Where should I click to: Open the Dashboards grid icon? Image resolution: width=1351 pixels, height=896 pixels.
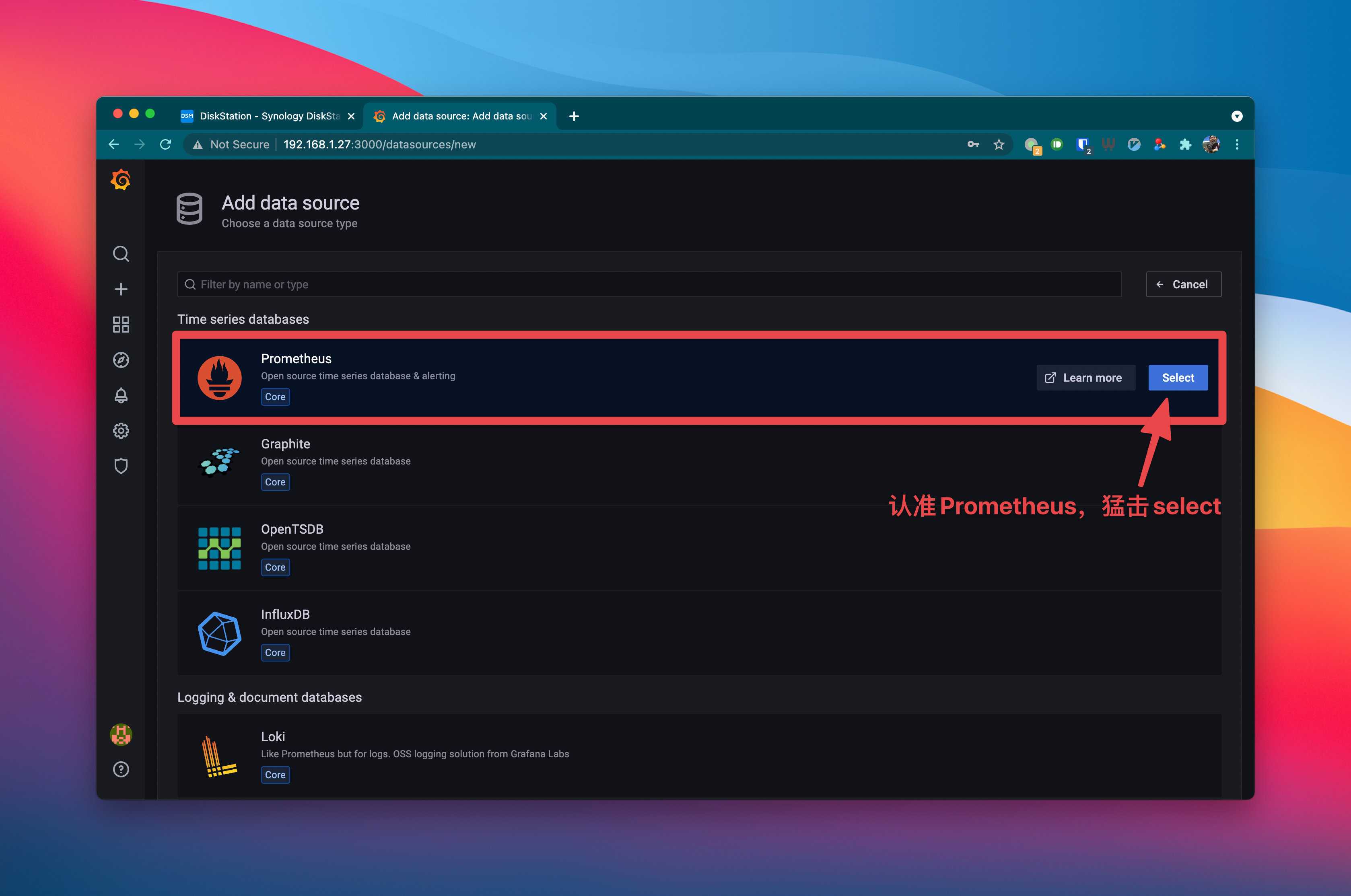click(x=121, y=325)
